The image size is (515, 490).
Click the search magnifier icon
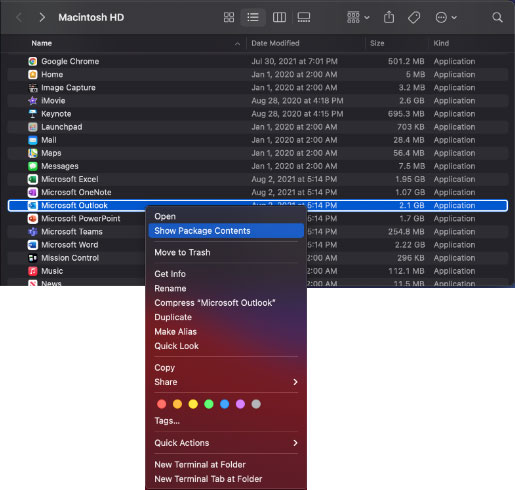497,17
